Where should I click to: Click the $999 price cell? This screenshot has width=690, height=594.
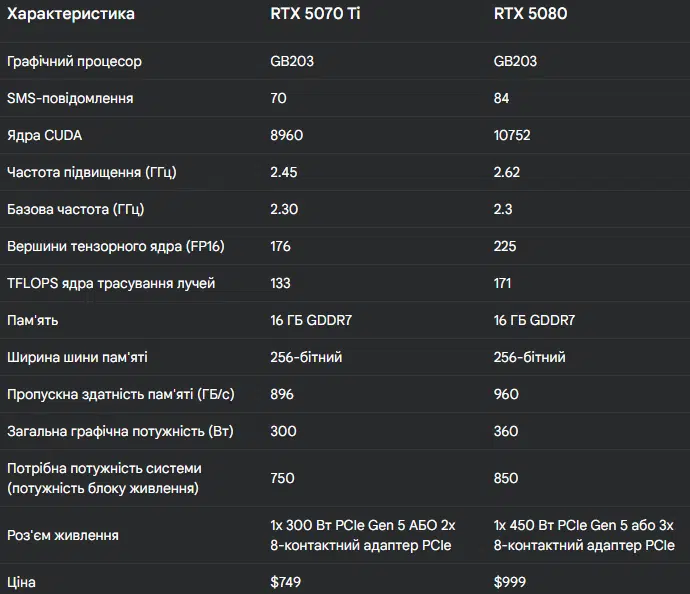pos(510,581)
